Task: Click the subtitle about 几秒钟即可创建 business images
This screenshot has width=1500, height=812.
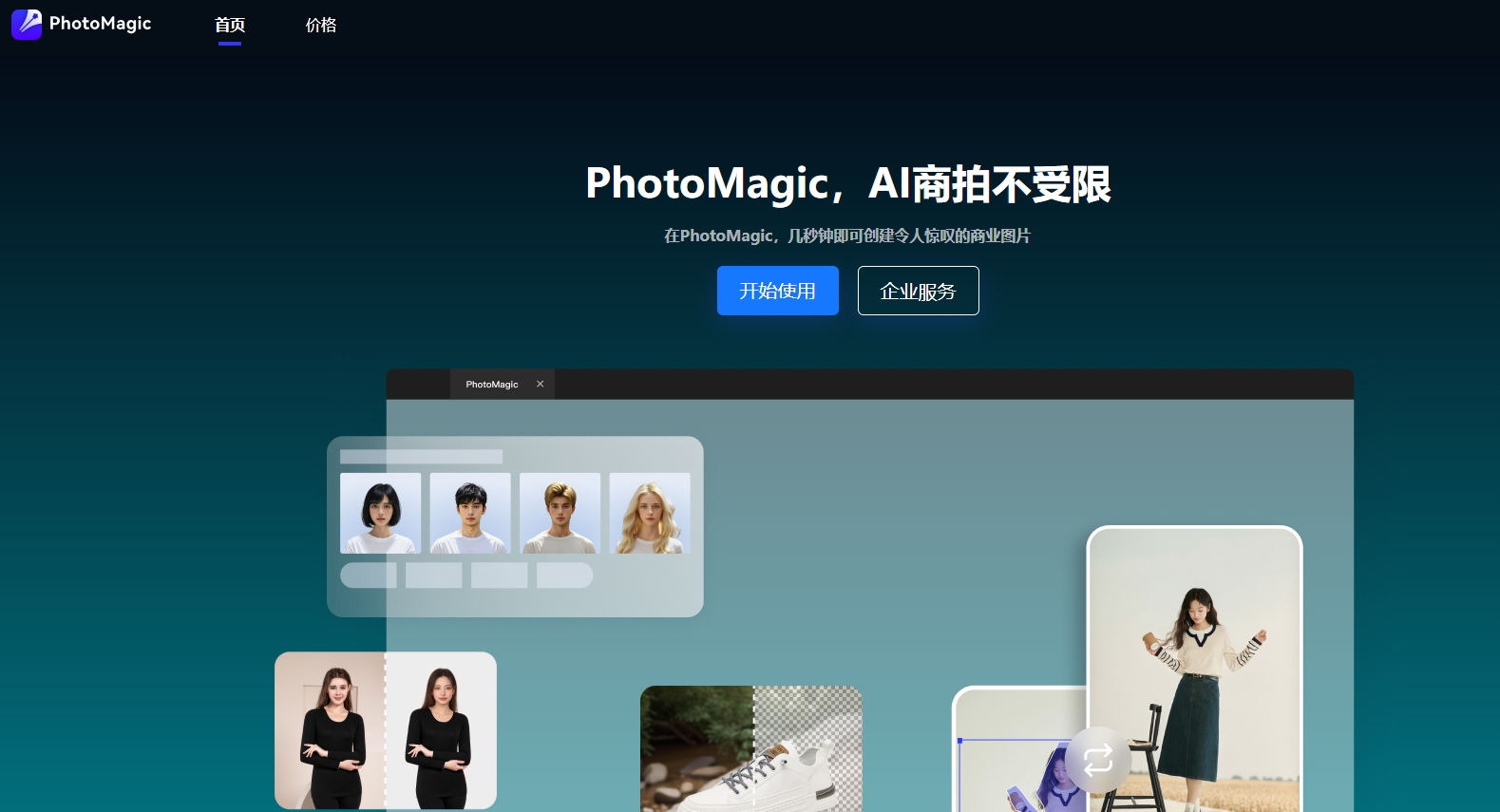Action: [x=847, y=236]
